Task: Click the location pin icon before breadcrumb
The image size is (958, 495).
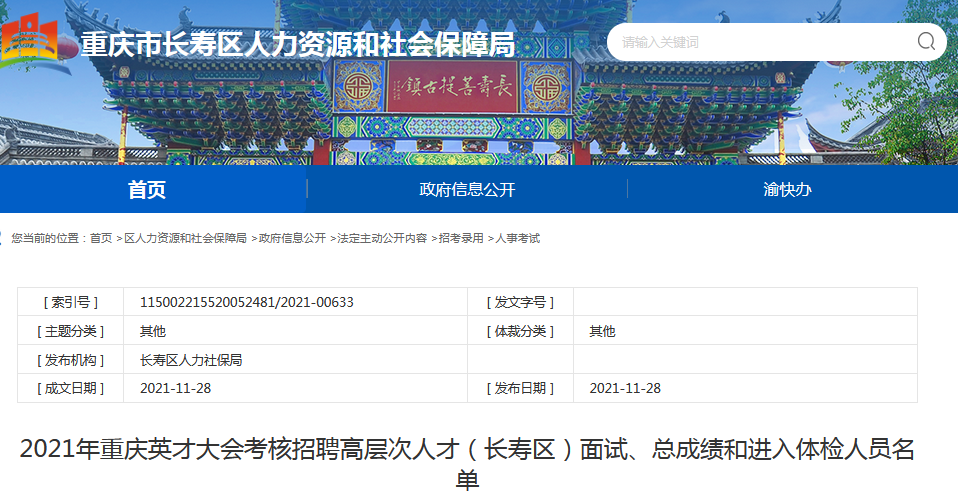Action: 5,239
